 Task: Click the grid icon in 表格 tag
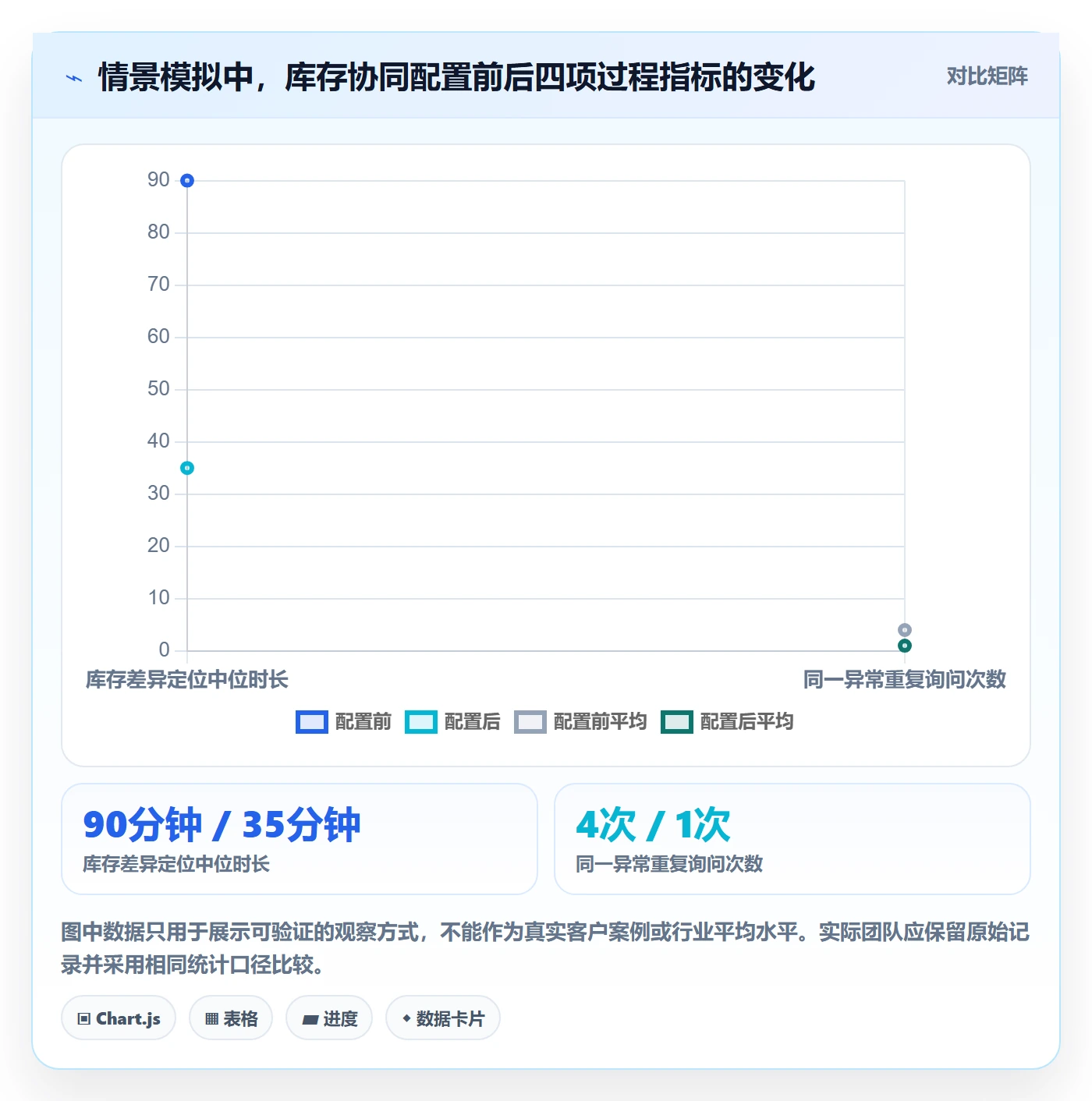pyautogui.click(x=211, y=1018)
